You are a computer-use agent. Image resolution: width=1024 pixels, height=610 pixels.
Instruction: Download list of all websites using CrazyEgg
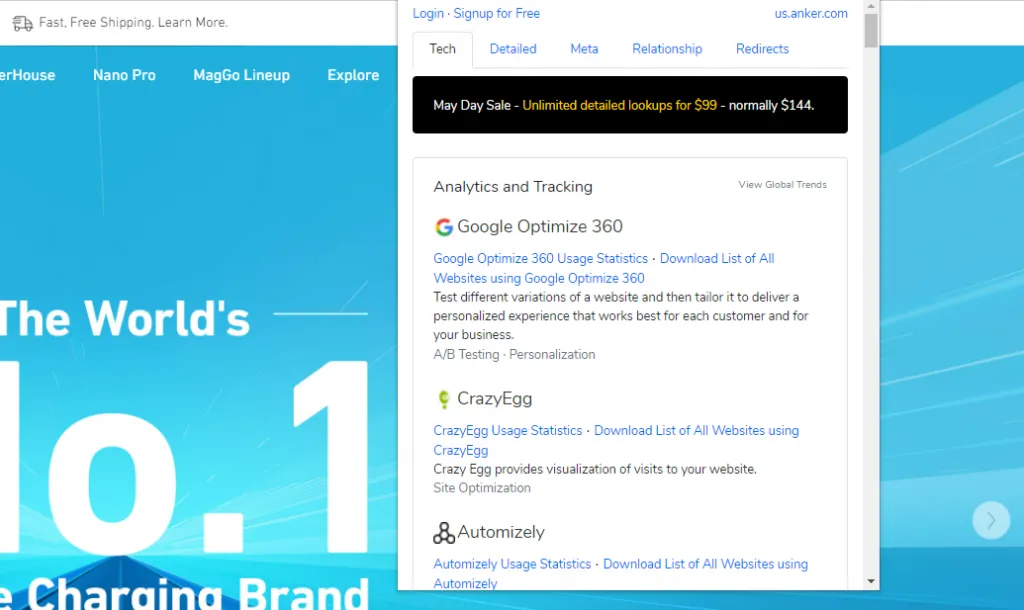pos(616,440)
